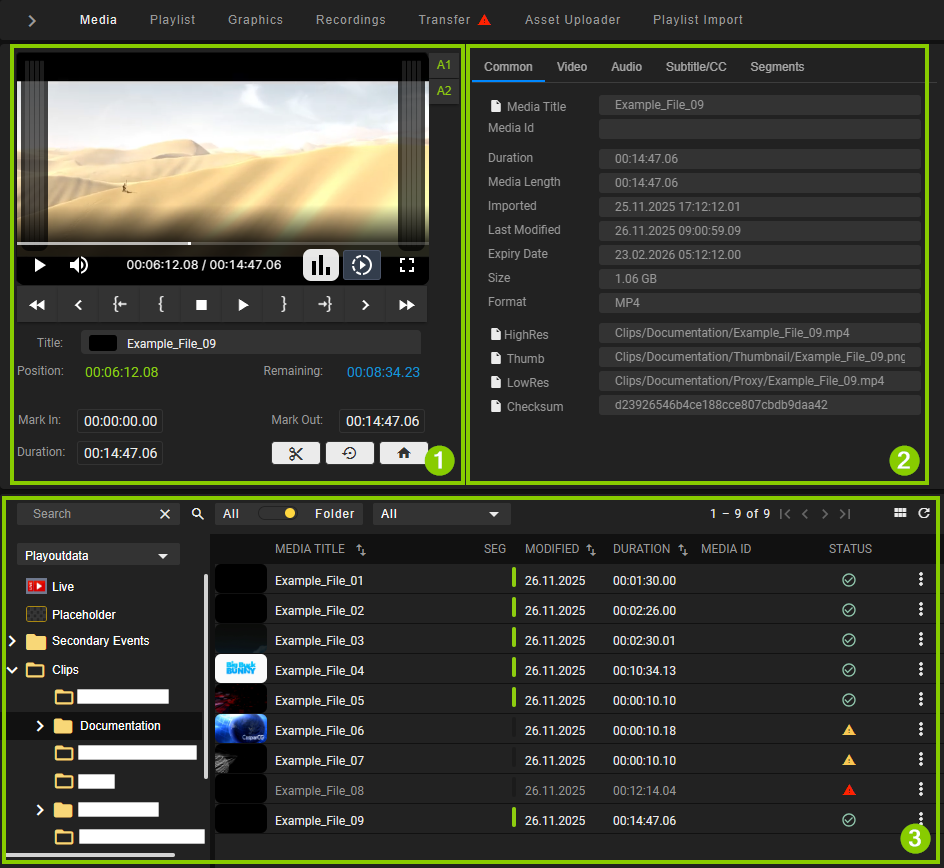944x868 pixels.
Task: Toggle fullscreen video preview
Action: 407,265
